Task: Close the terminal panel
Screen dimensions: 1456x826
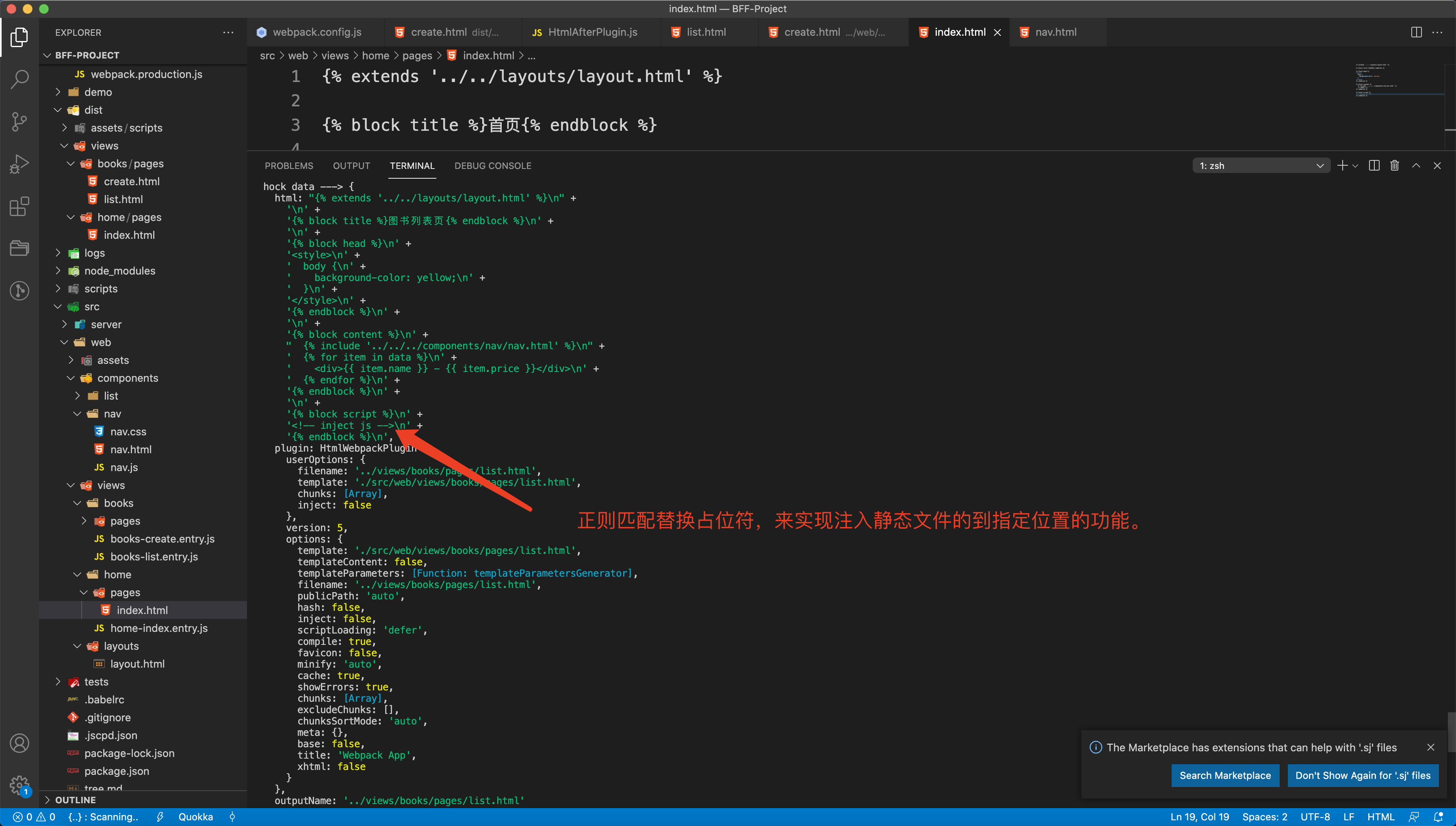Action: click(1437, 166)
